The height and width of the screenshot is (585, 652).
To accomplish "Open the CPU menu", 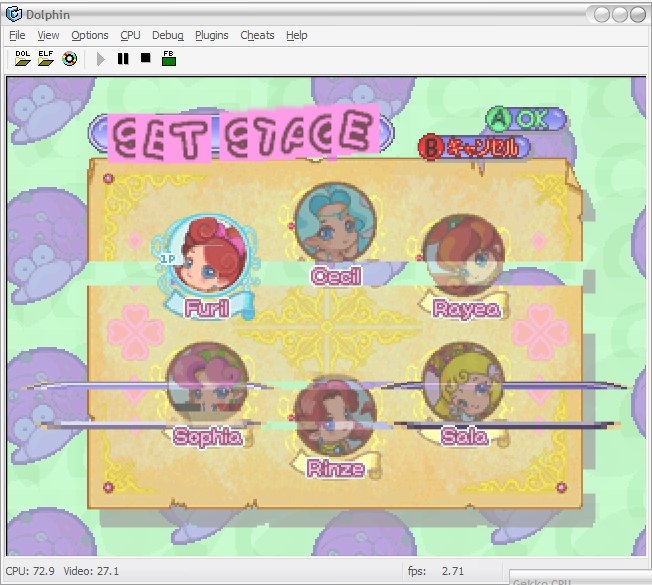I will coord(130,35).
